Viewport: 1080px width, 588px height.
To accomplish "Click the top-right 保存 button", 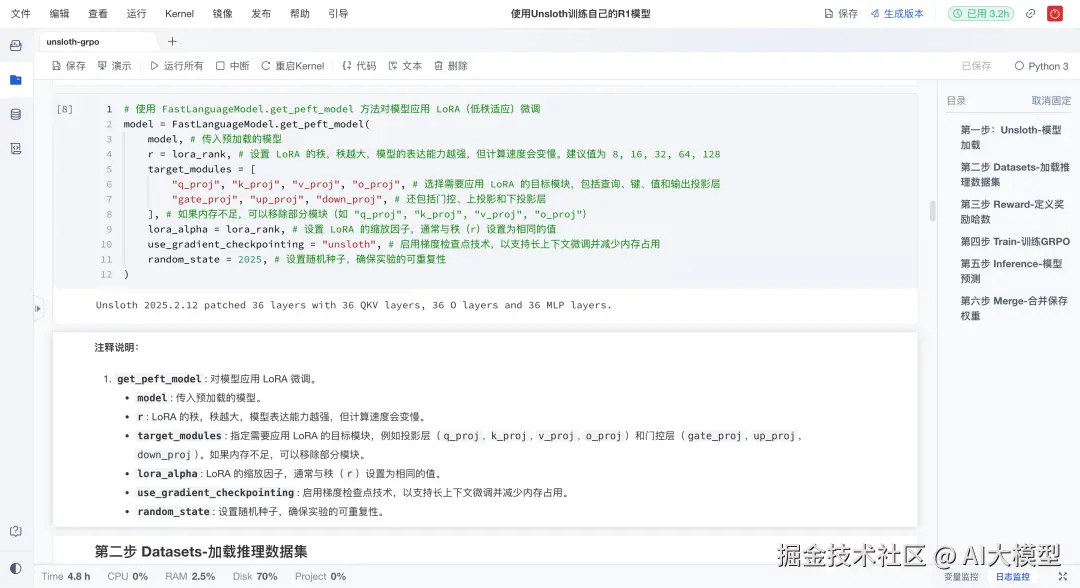I will [x=841, y=14].
